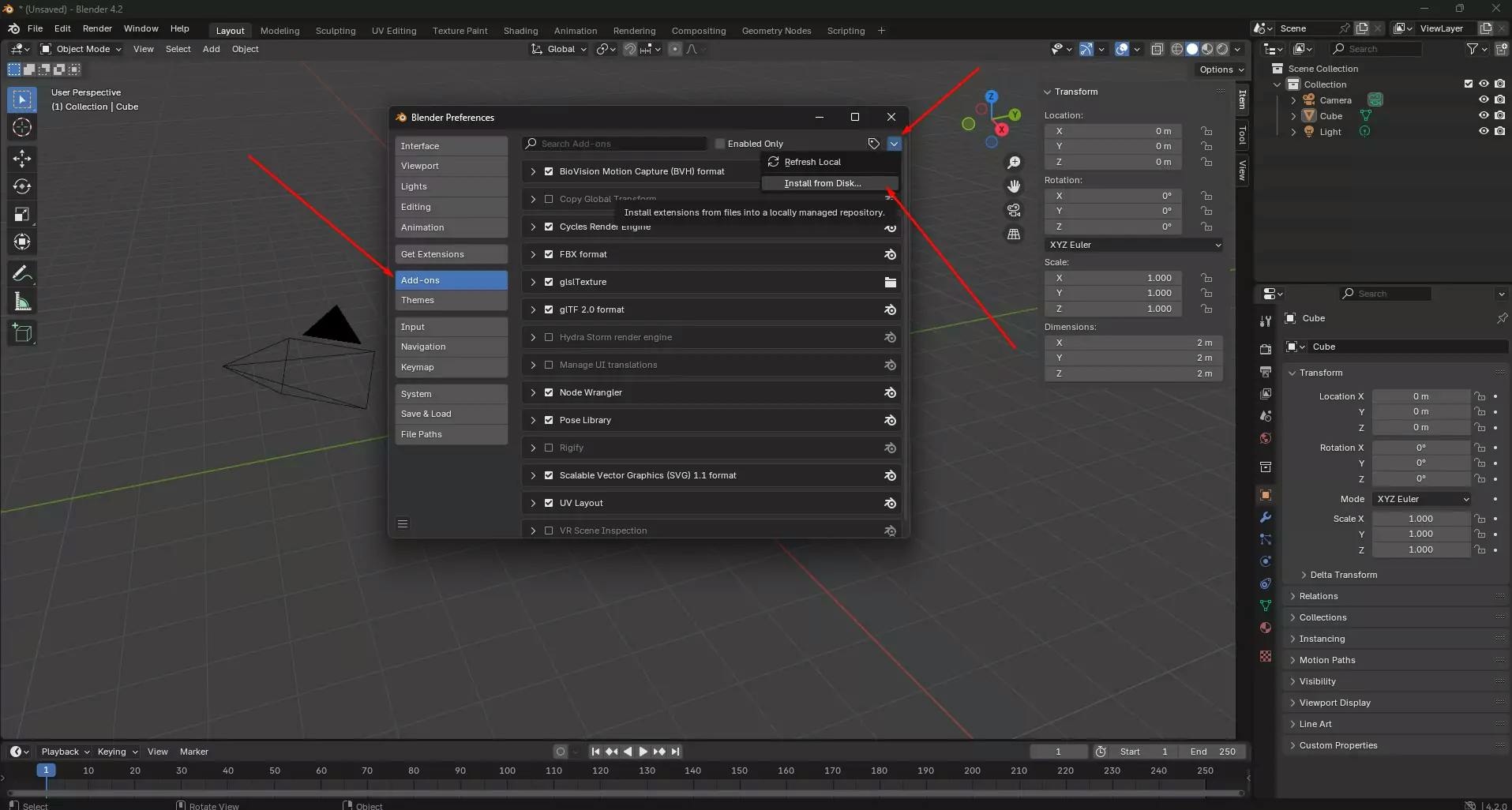Activate the Scale tool
Image resolution: width=1512 pixels, height=810 pixels.
[x=22, y=214]
